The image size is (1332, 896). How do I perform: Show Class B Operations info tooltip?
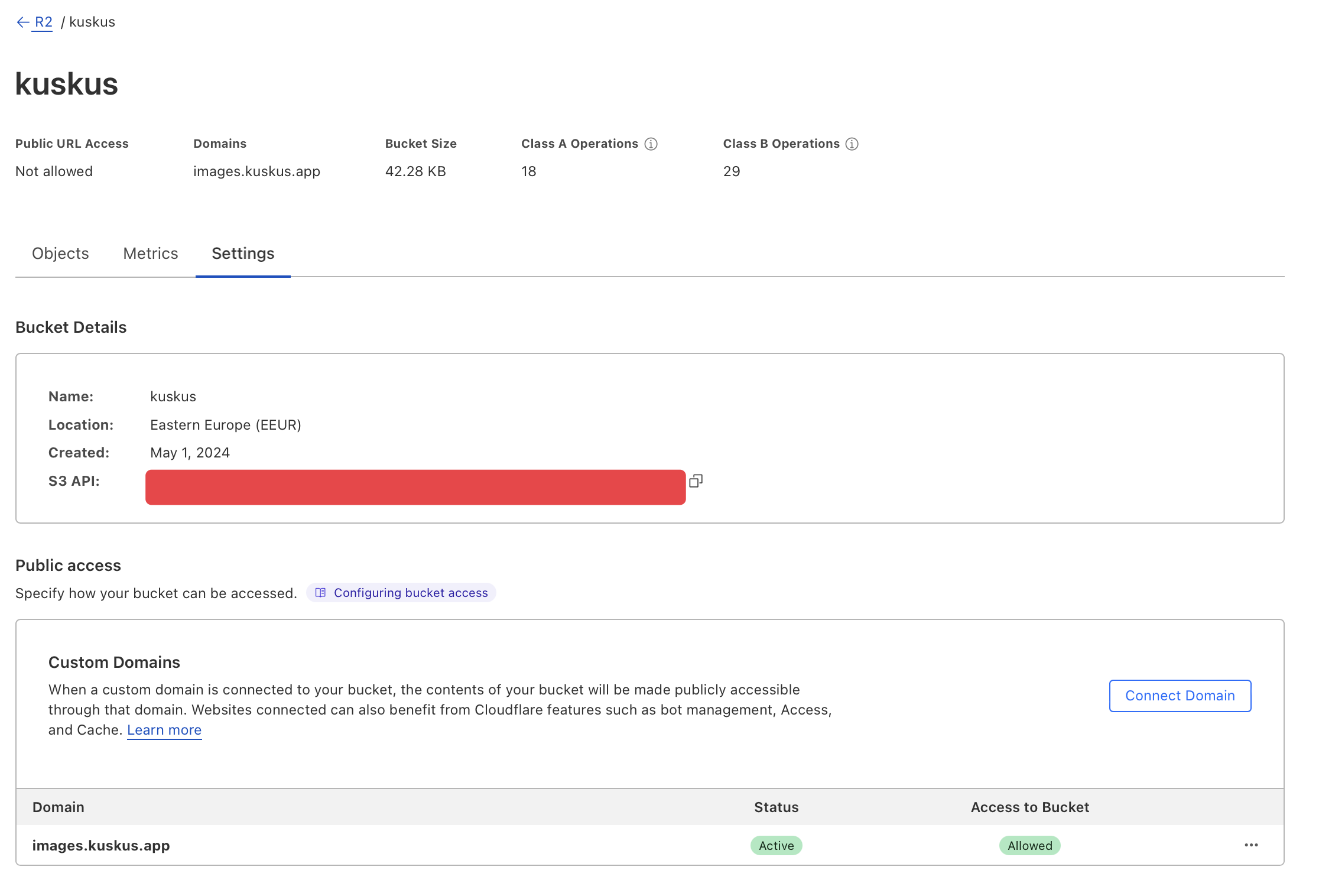click(852, 144)
